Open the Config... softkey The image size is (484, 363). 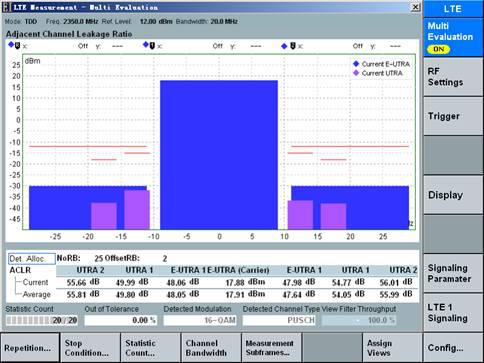[x=453, y=348]
